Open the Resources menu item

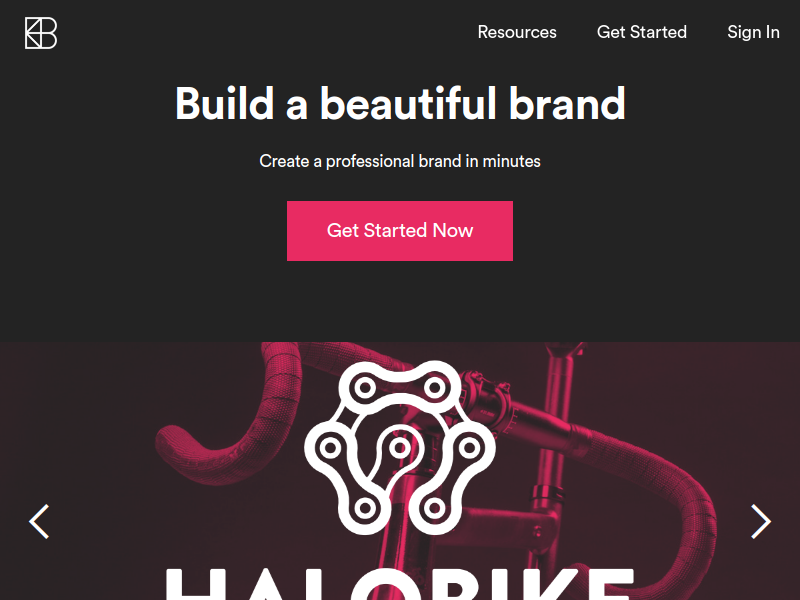click(517, 32)
